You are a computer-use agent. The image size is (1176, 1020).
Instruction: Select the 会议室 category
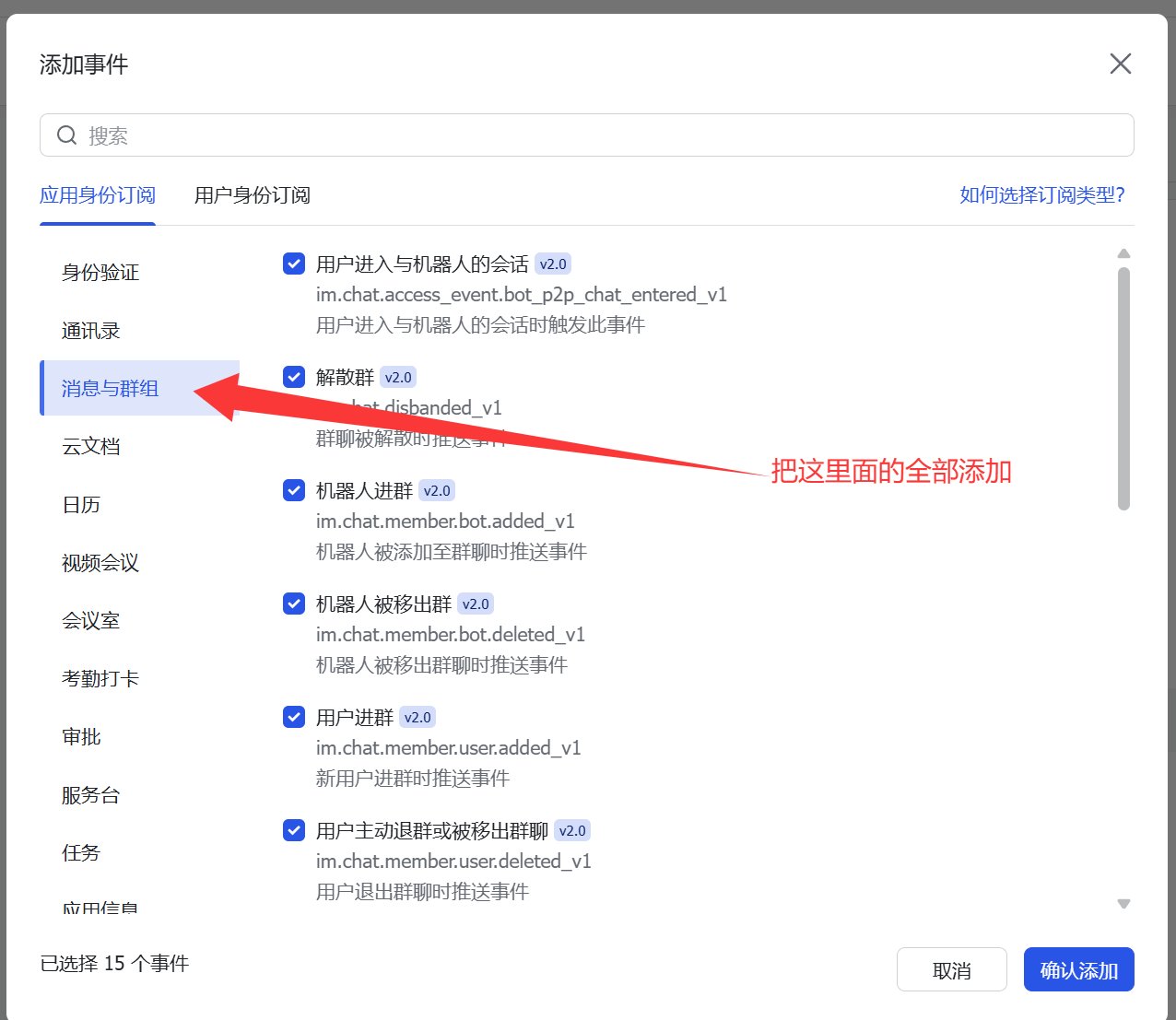coord(90,620)
